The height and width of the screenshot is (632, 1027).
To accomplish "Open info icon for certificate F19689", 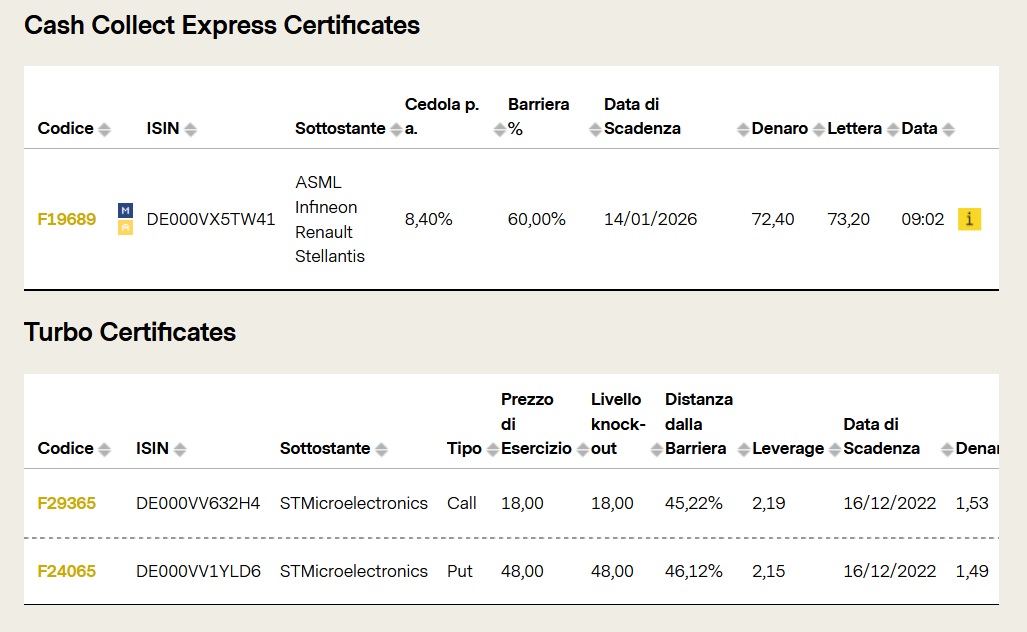I will coord(969,219).
